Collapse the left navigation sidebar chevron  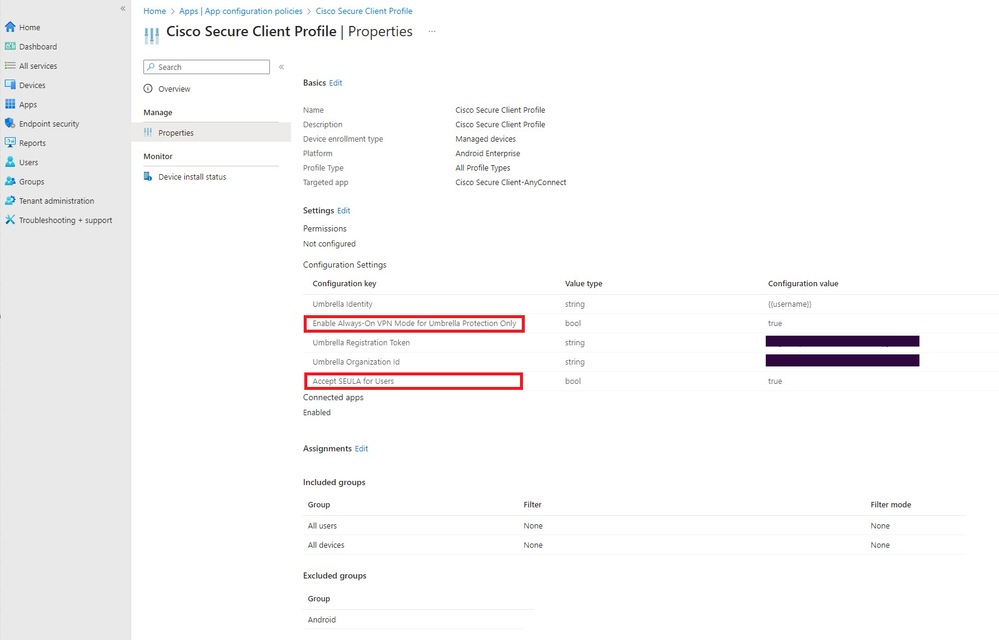(123, 8)
